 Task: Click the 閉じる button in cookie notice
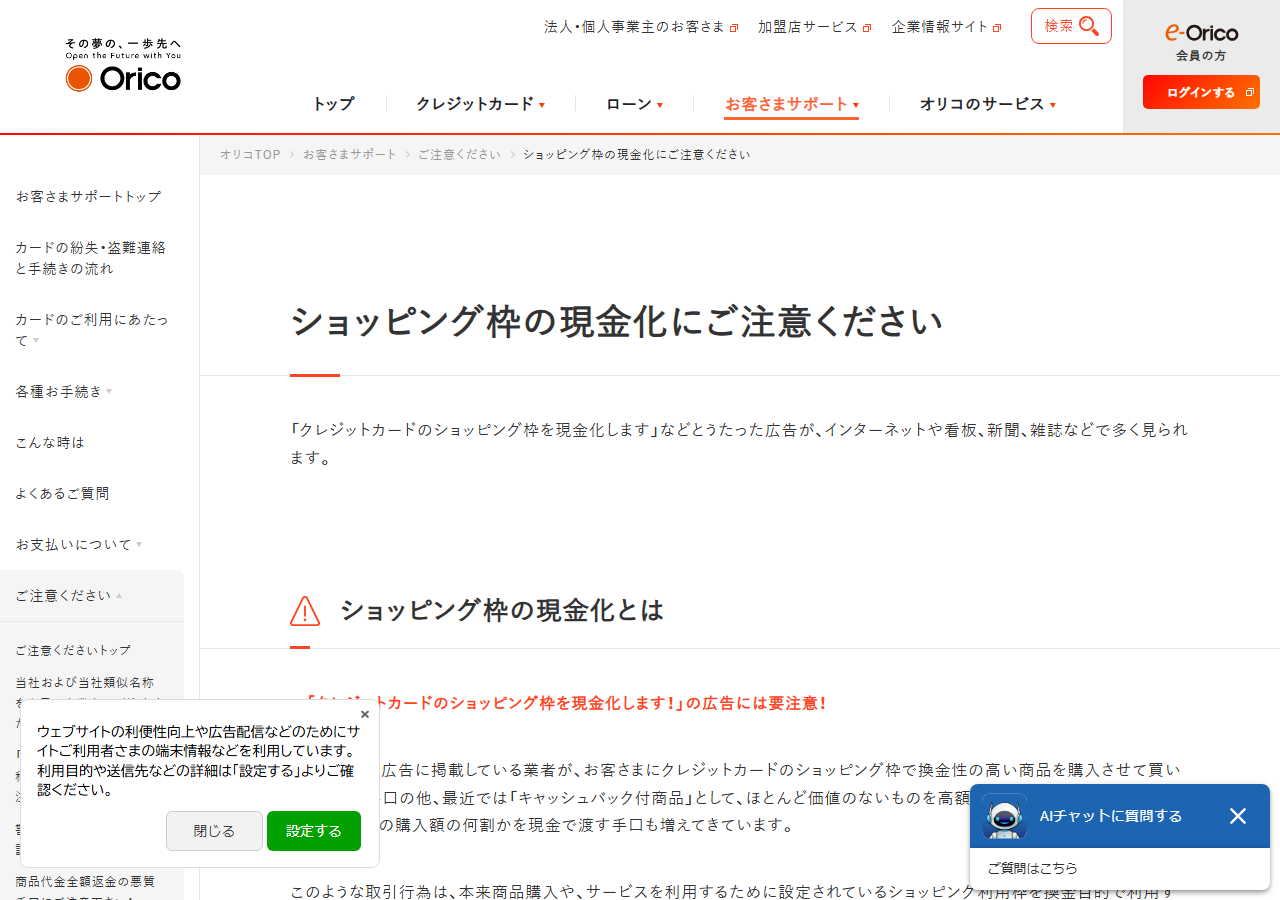pyautogui.click(x=214, y=831)
